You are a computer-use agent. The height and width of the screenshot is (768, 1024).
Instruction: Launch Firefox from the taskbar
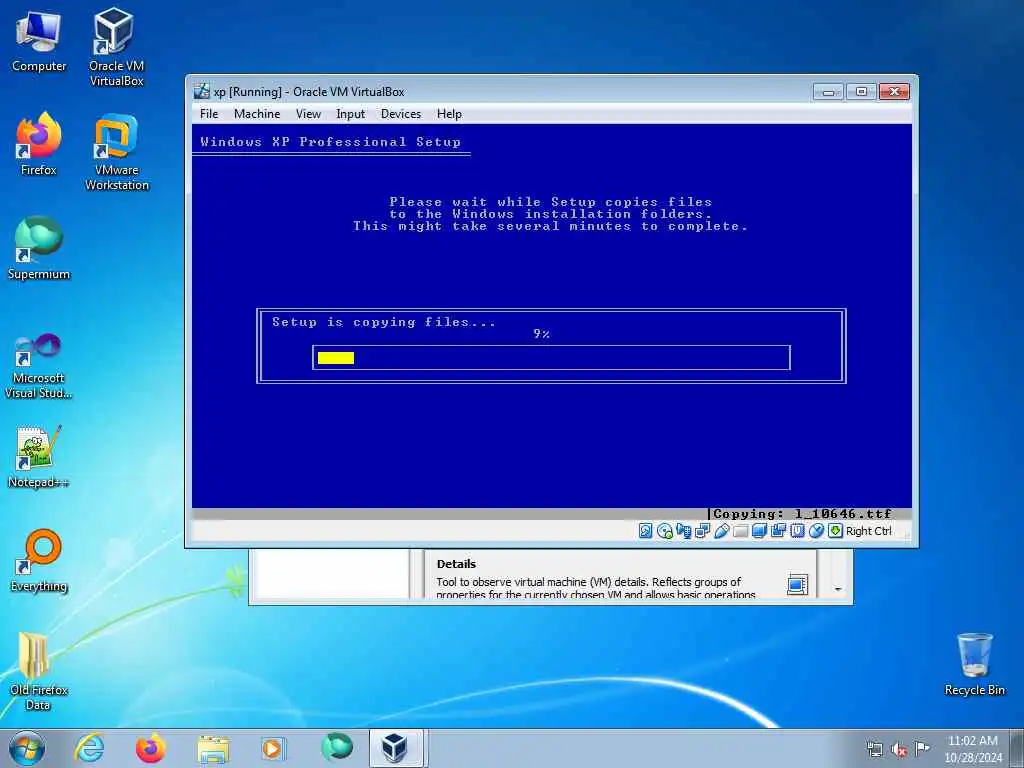[x=151, y=748]
